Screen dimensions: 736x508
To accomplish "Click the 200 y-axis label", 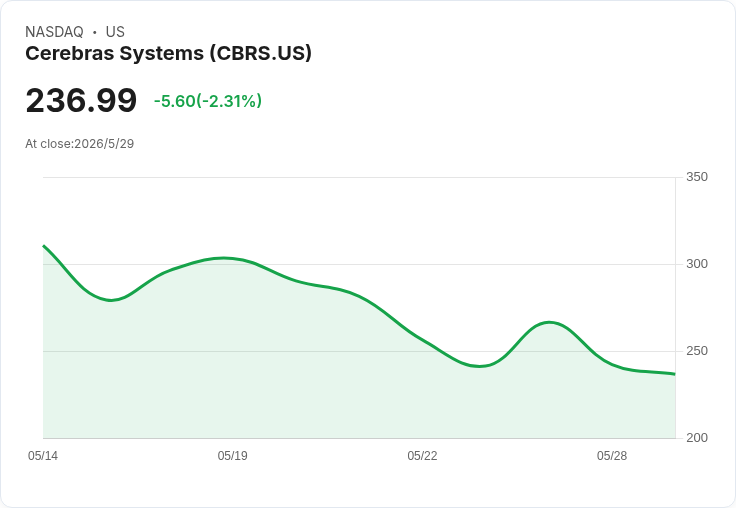I will click(x=697, y=438).
